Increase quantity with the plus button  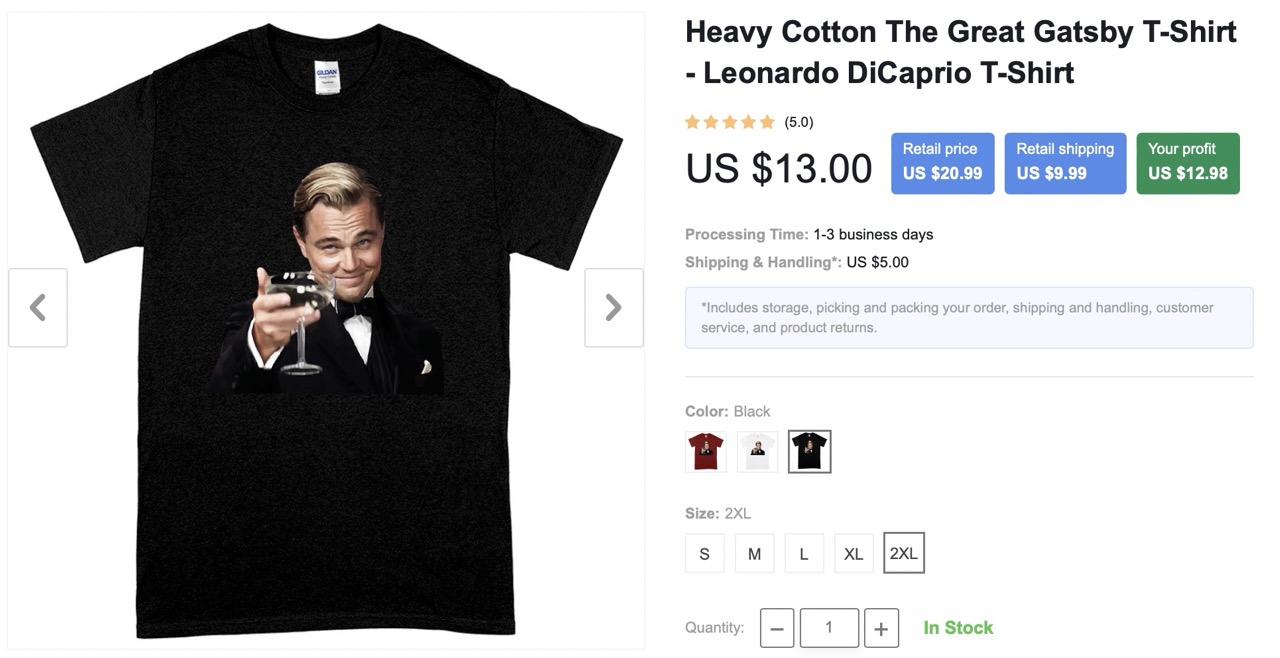point(881,629)
